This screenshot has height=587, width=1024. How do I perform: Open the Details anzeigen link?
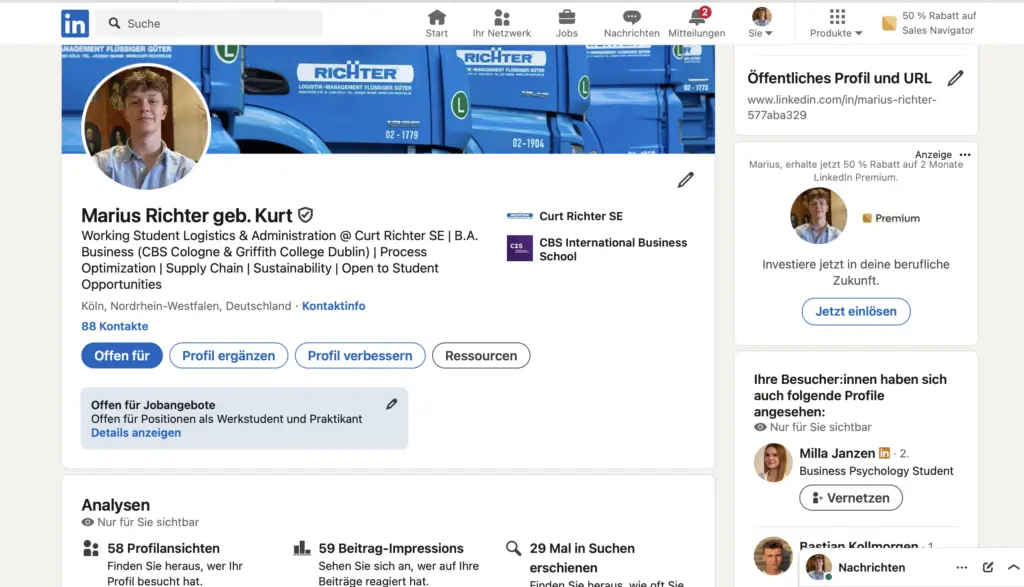136,433
